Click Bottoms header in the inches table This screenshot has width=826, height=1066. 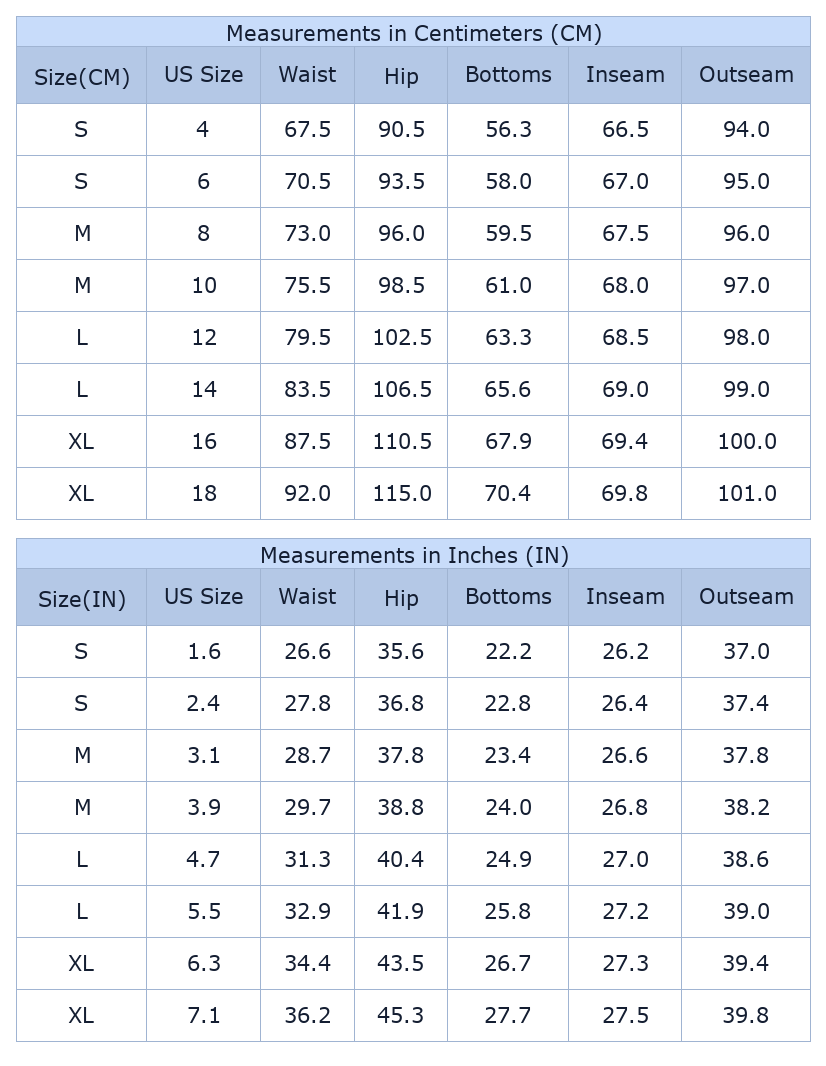[508, 597]
